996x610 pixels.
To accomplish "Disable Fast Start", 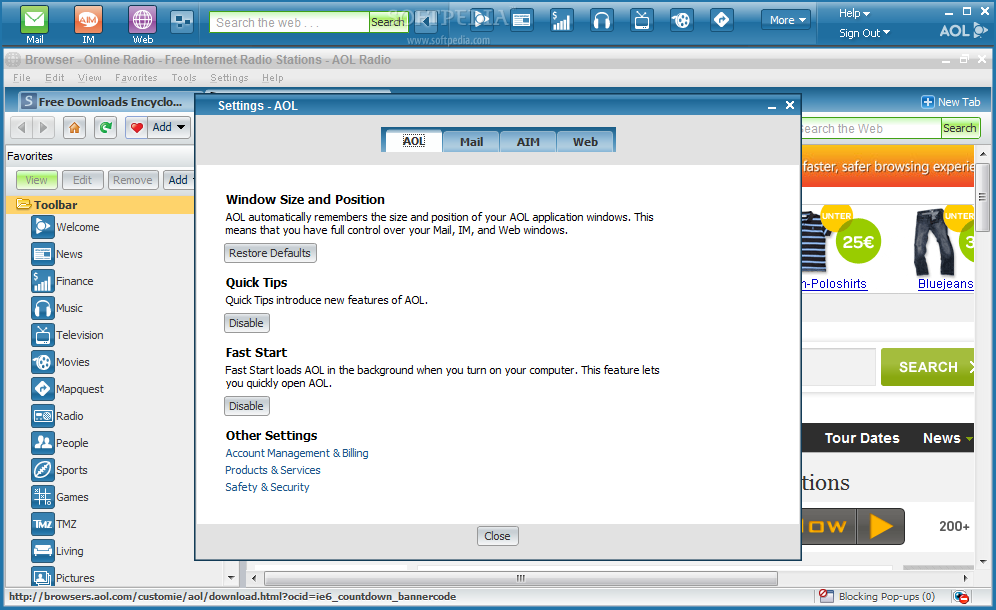I will coord(246,406).
